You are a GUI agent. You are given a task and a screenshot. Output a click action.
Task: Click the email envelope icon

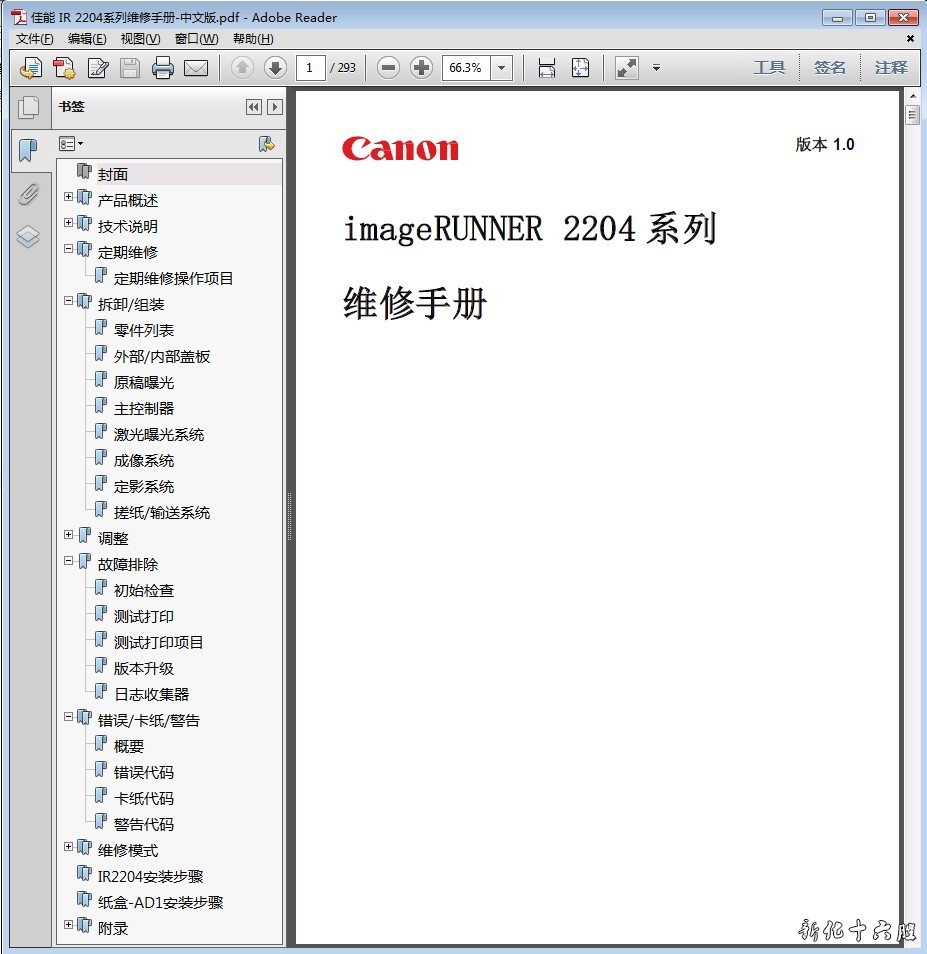click(196, 68)
